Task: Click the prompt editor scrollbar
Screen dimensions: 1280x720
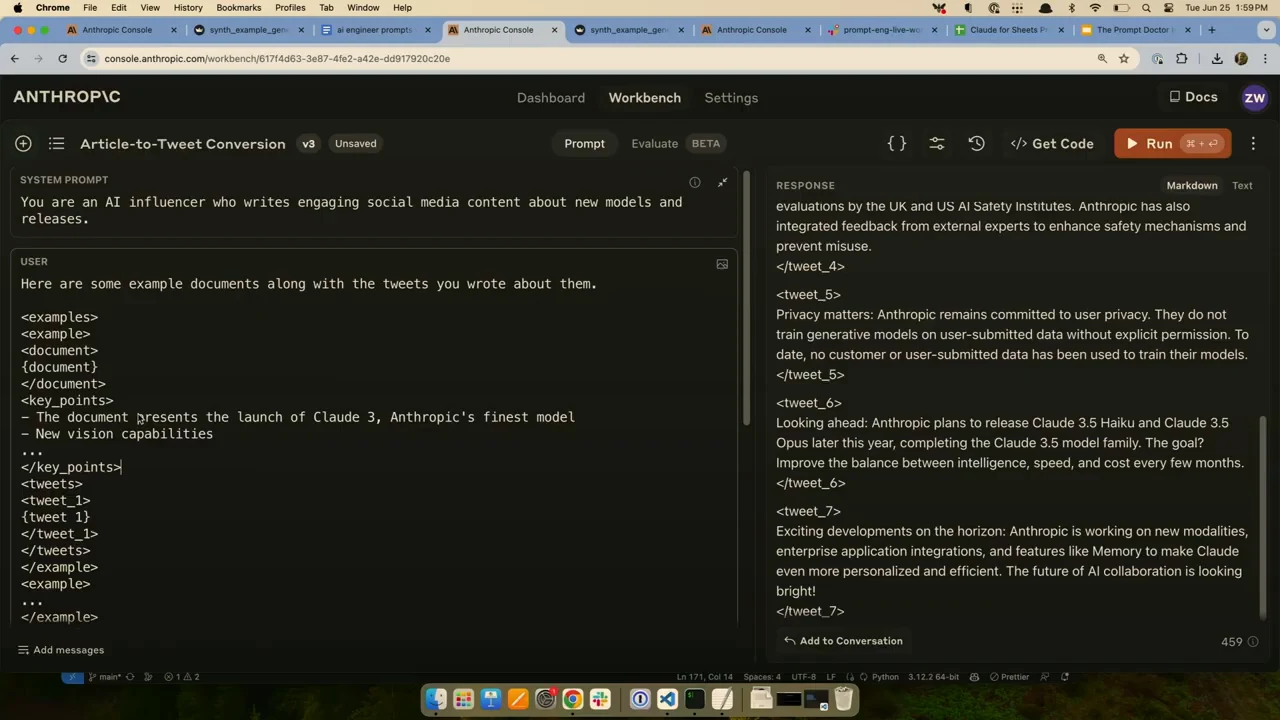Action: coord(746,297)
